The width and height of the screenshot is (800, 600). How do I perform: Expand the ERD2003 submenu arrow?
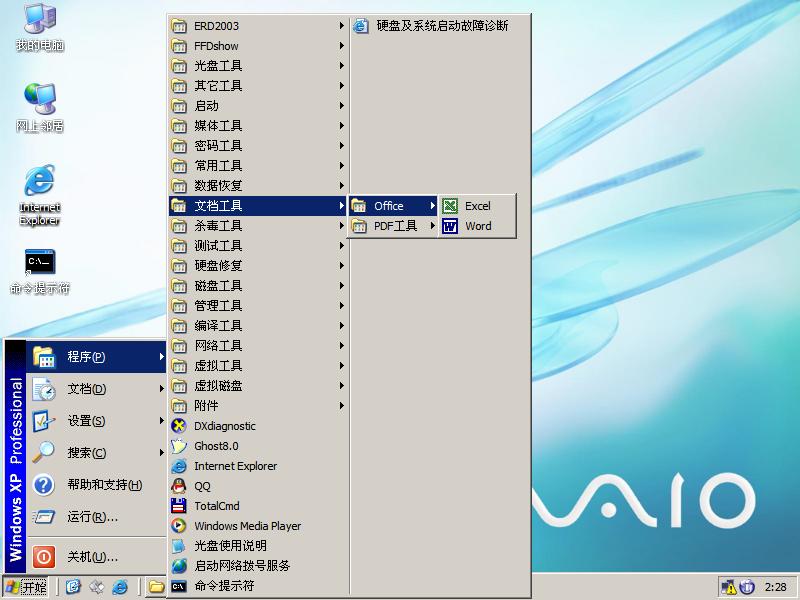341,26
